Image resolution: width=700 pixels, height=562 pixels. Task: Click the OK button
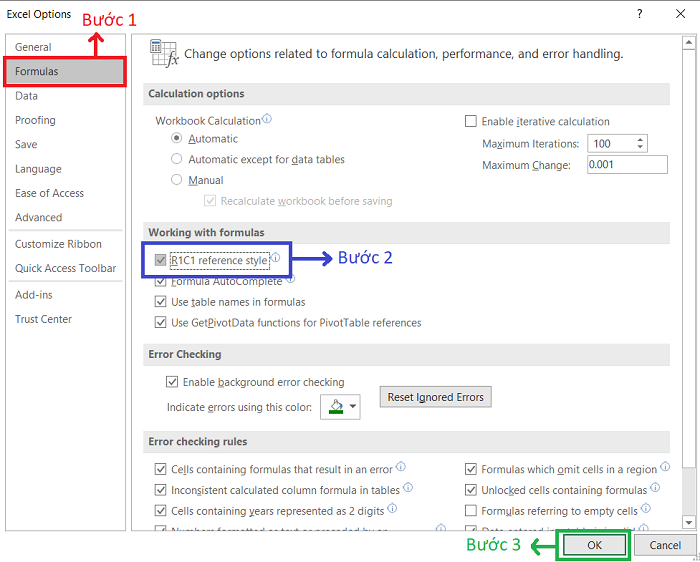point(594,545)
